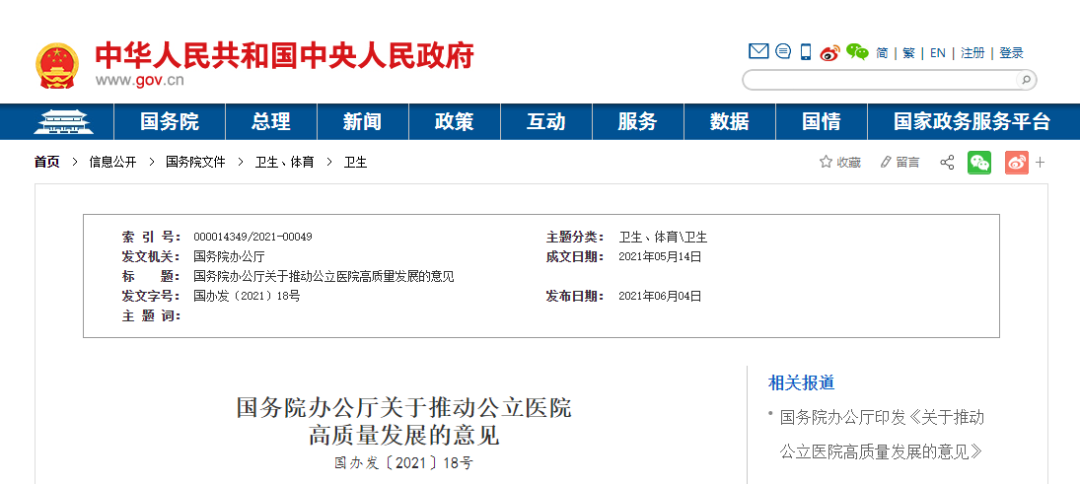Open the Weibo icon in top header

(830, 53)
